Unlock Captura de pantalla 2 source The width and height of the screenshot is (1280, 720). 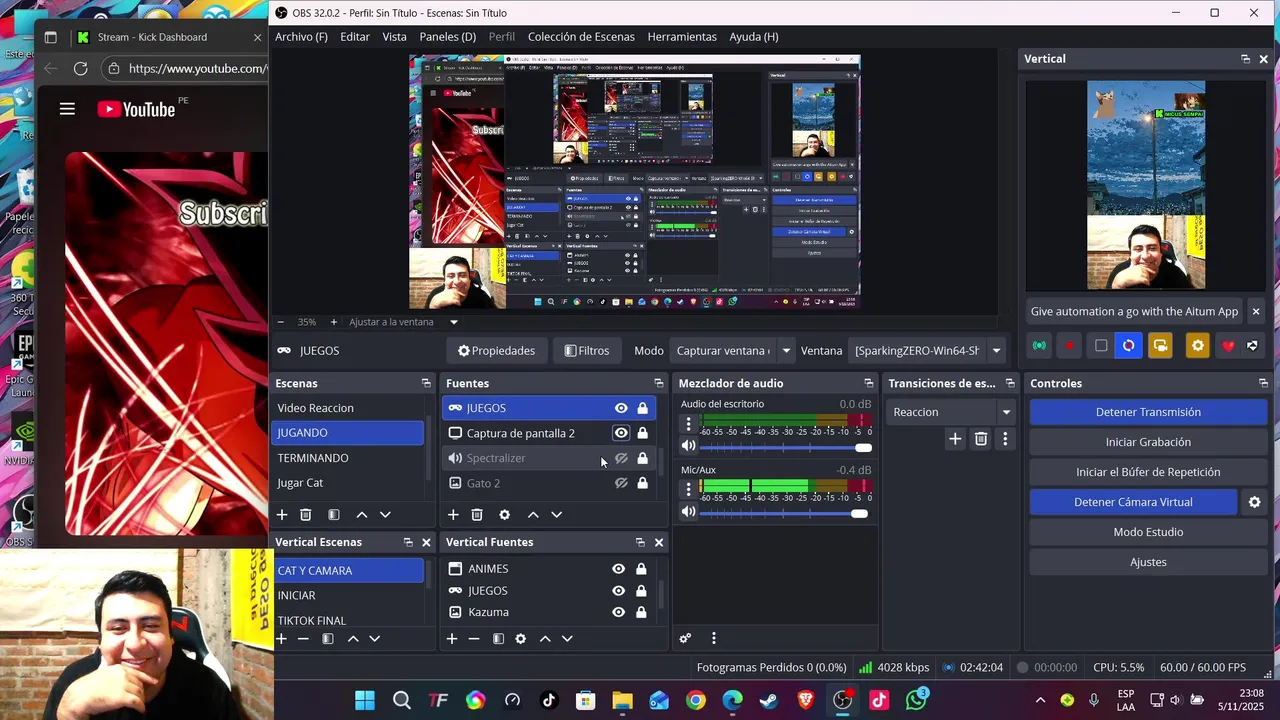(x=643, y=433)
